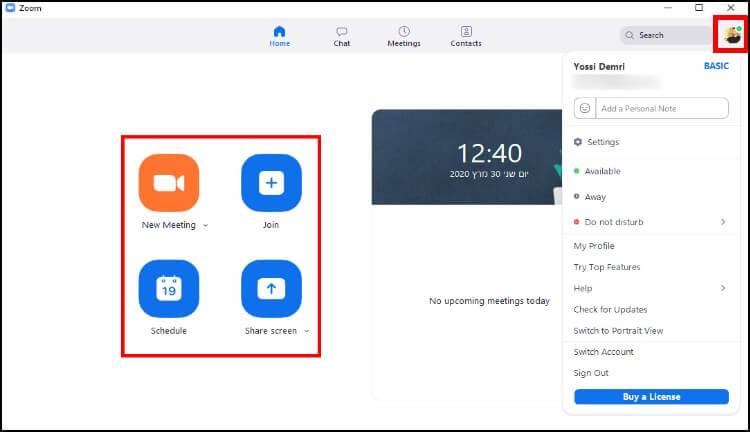Click the 12:40 clock display

tap(489, 154)
